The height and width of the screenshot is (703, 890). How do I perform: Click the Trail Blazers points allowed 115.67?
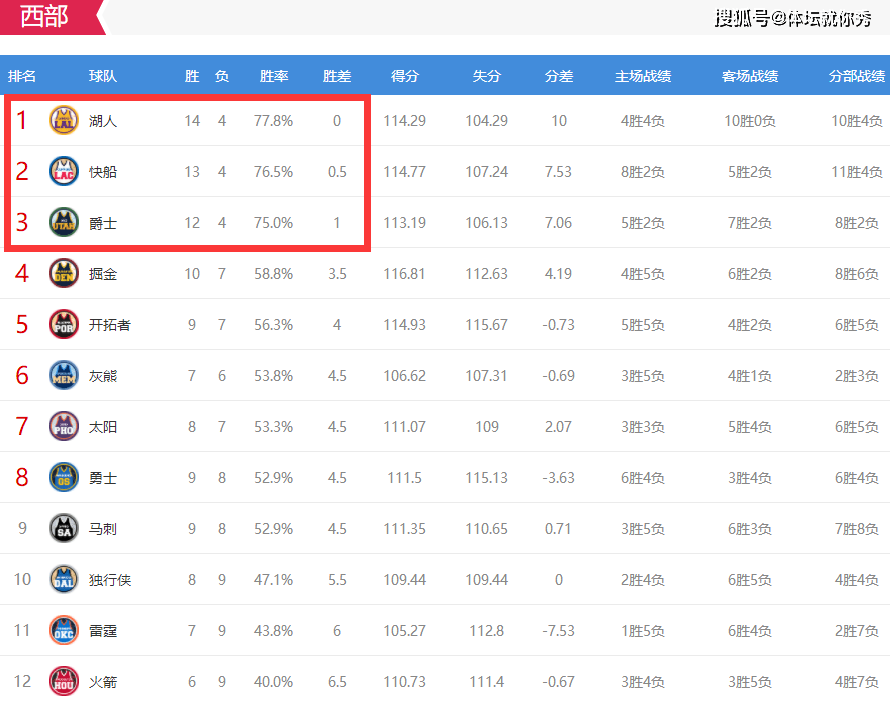[486, 325]
